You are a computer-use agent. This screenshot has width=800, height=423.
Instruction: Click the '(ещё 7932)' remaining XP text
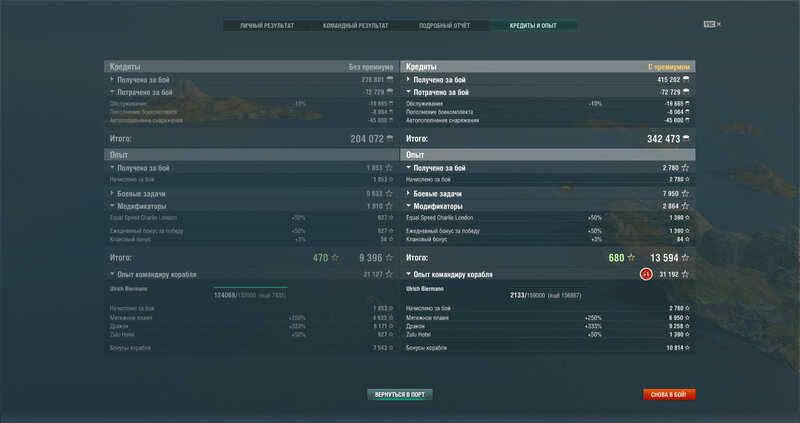pyautogui.click(x=272, y=295)
